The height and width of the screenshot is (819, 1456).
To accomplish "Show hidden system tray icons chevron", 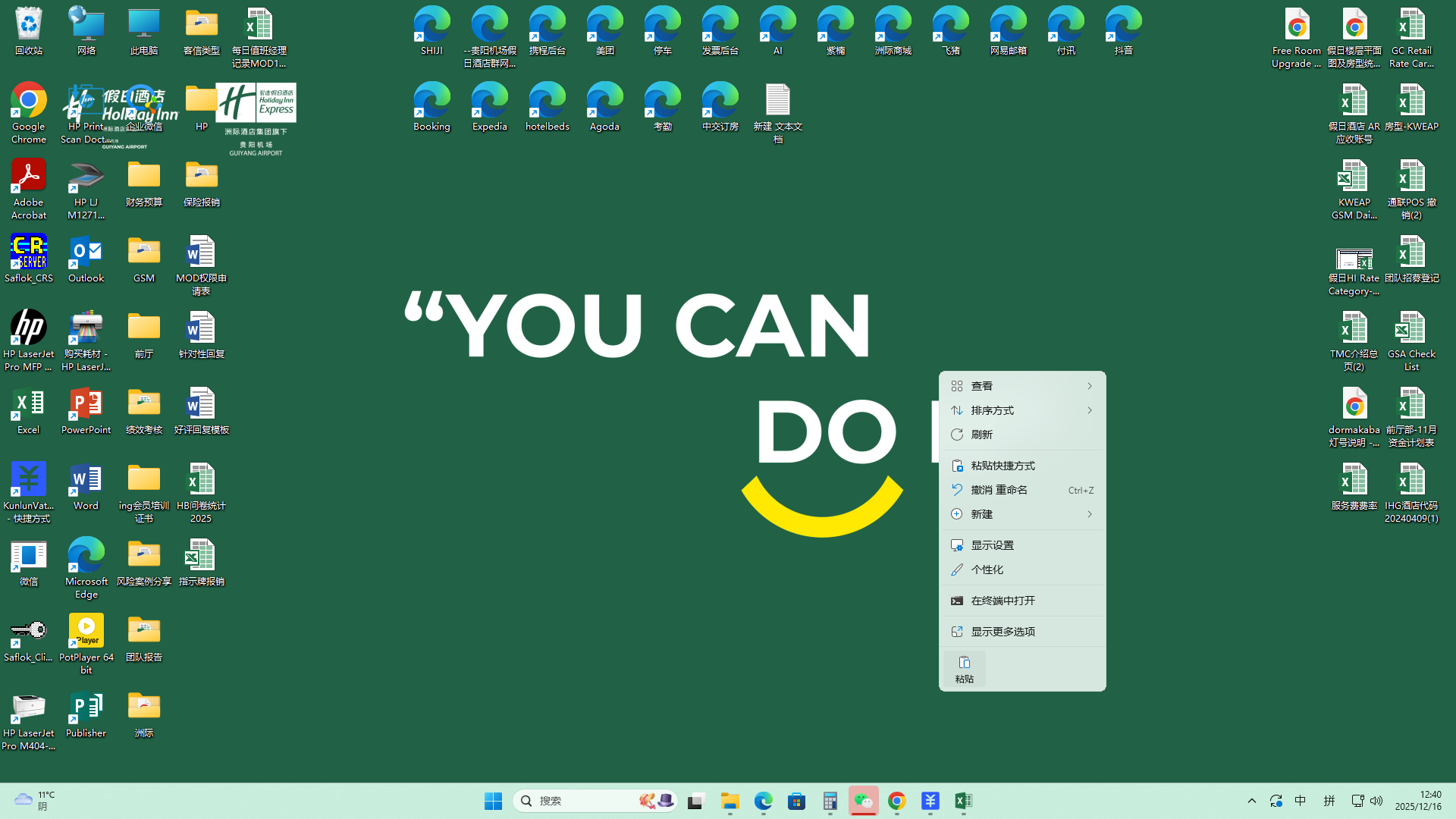I will tap(1252, 801).
